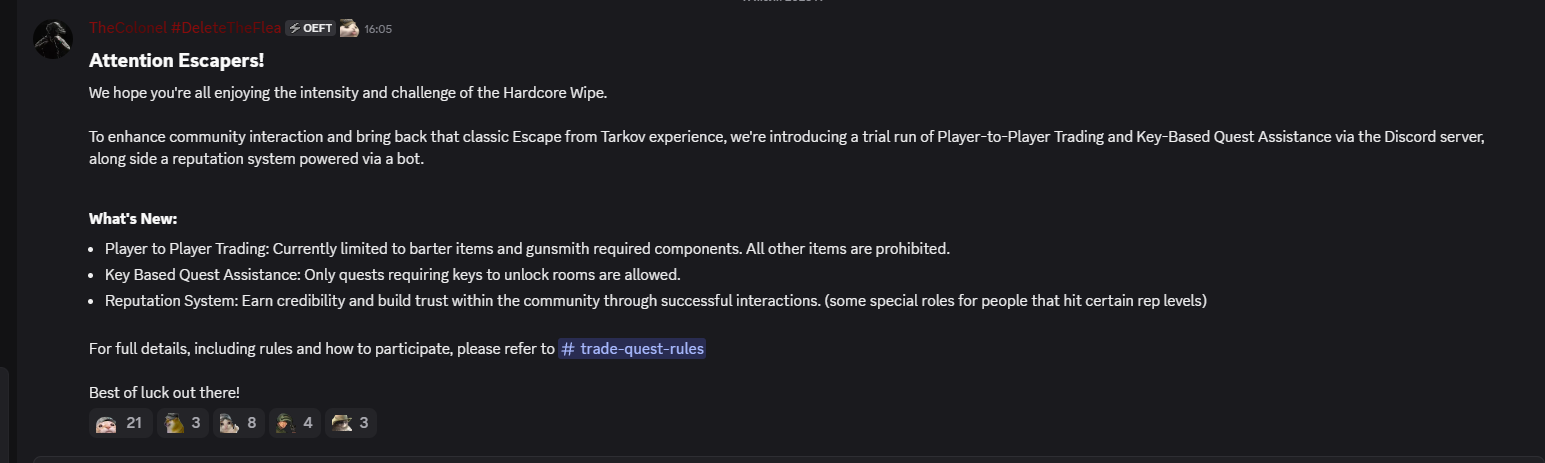This screenshot has height=463, width=1545.
Task: Click the role icon beside OEFT tag
Action: [349, 28]
